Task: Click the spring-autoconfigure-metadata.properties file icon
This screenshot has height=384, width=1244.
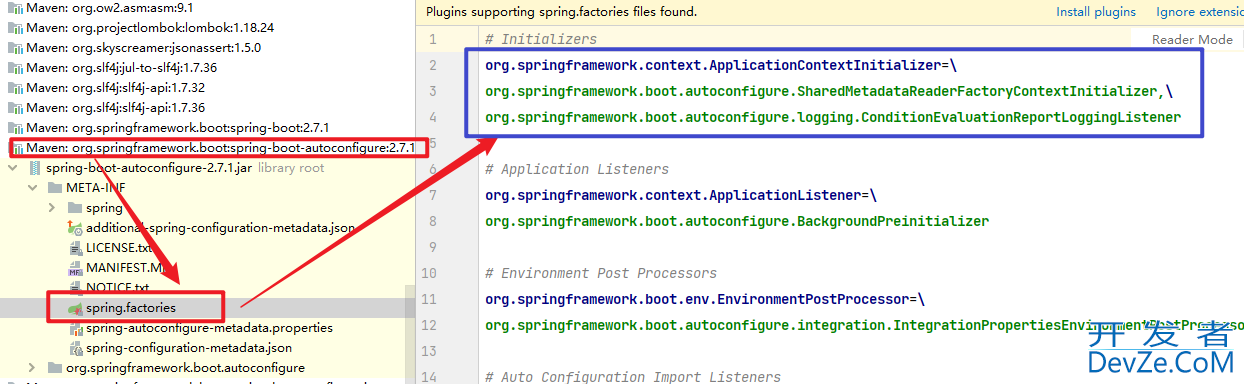Action: (76, 328)
